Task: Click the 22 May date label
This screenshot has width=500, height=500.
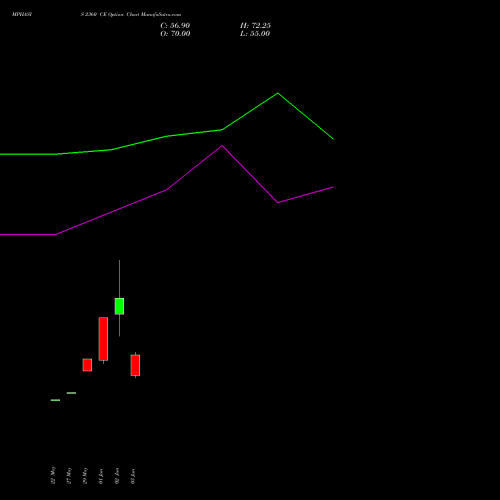Action: pyautogui.click(x=53, y=475)
